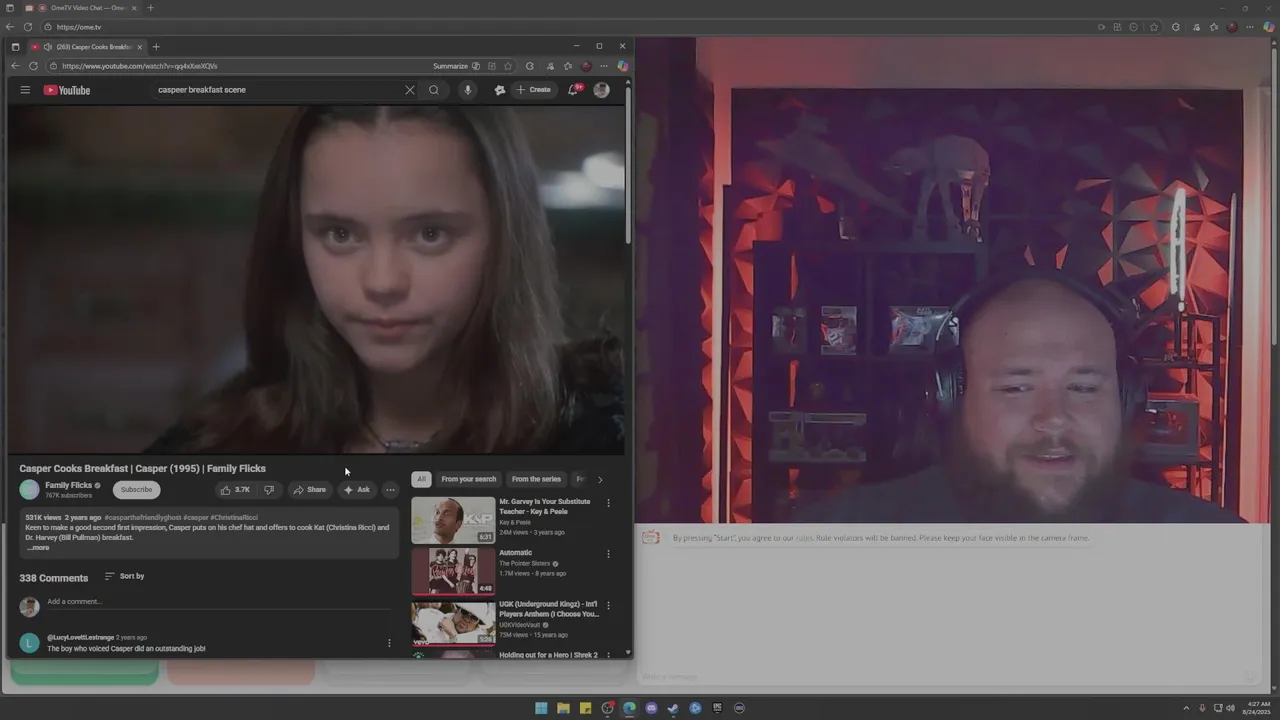Open the Family Flicks channel name link

[x=68, y=485]
